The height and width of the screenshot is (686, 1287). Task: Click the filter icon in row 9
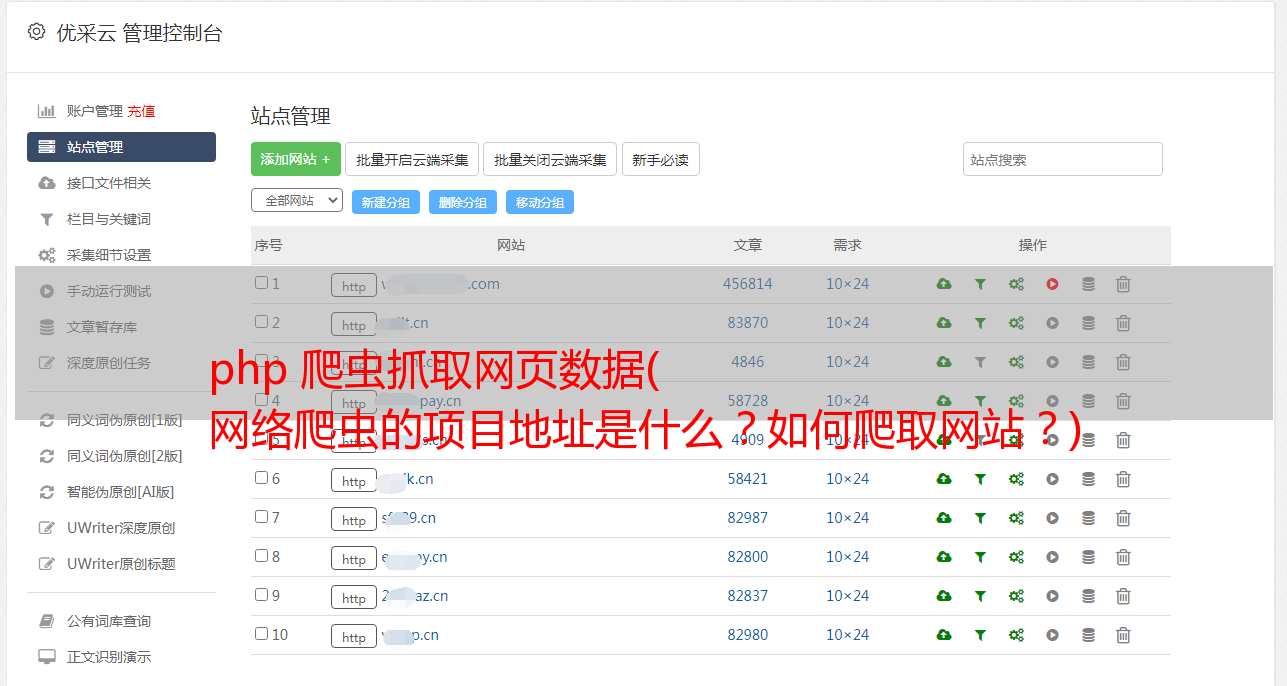pos(980,596)
